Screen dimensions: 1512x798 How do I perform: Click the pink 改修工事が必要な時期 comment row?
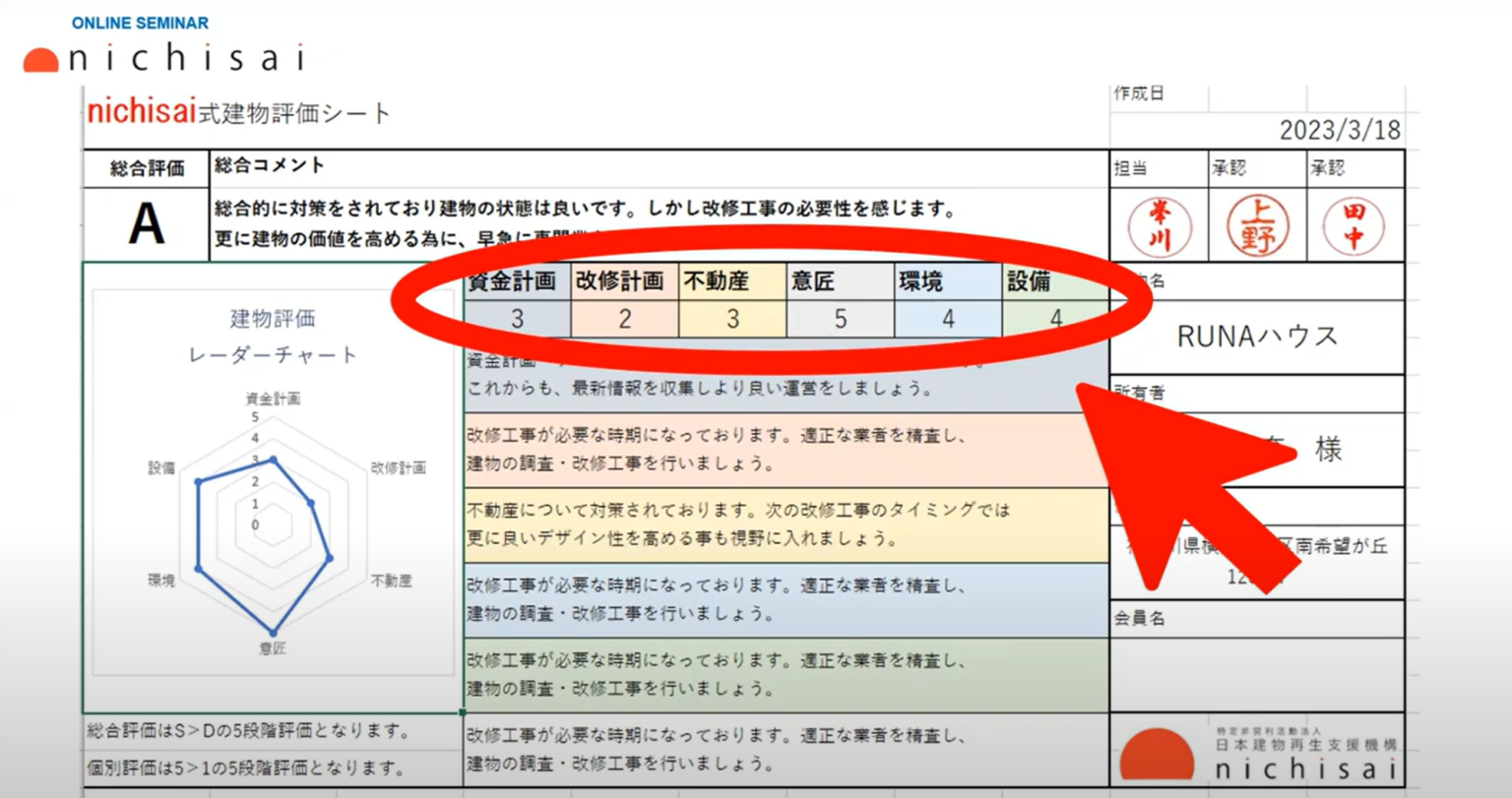point(787,450)
